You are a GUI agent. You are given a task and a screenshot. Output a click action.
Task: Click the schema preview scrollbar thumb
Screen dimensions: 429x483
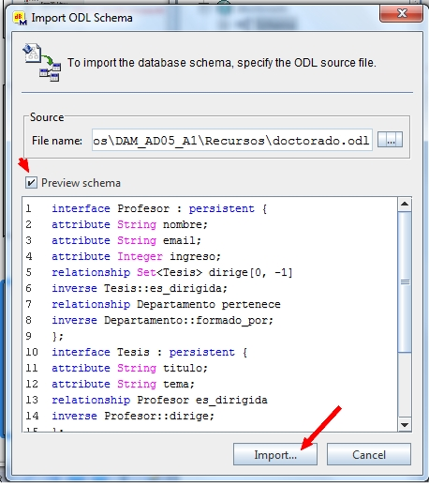[405, 282]
